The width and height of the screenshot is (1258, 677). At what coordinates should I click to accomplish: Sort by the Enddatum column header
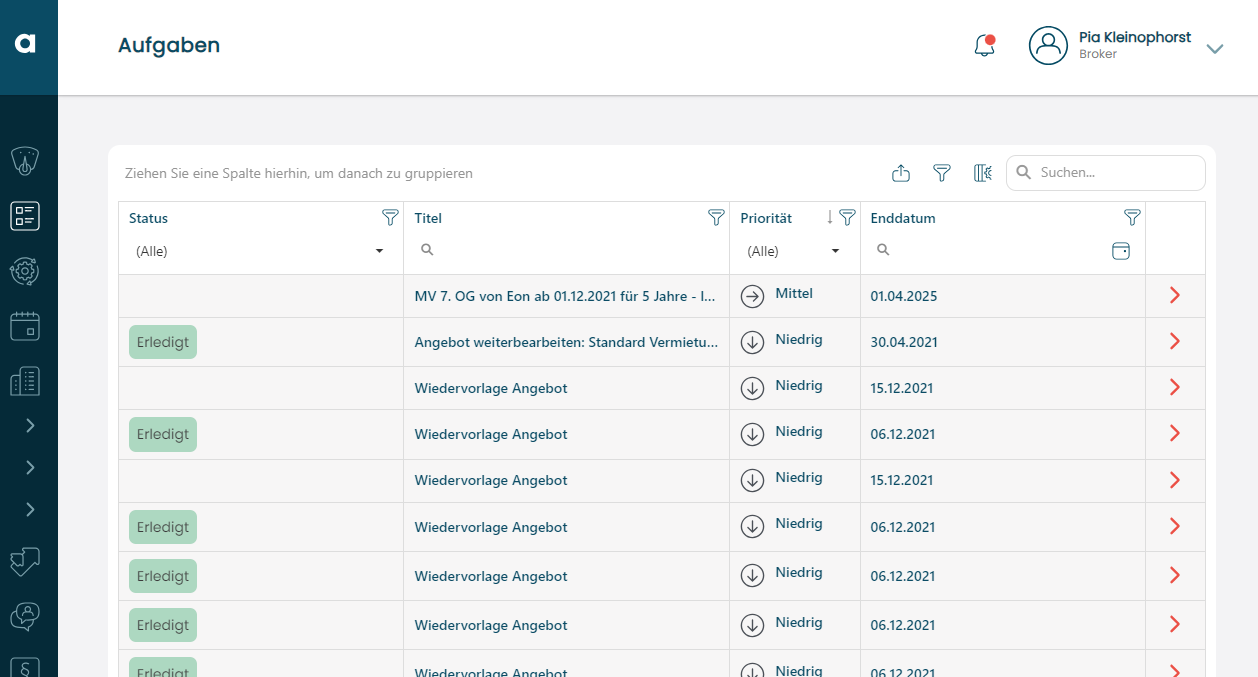tap(903, 218)
